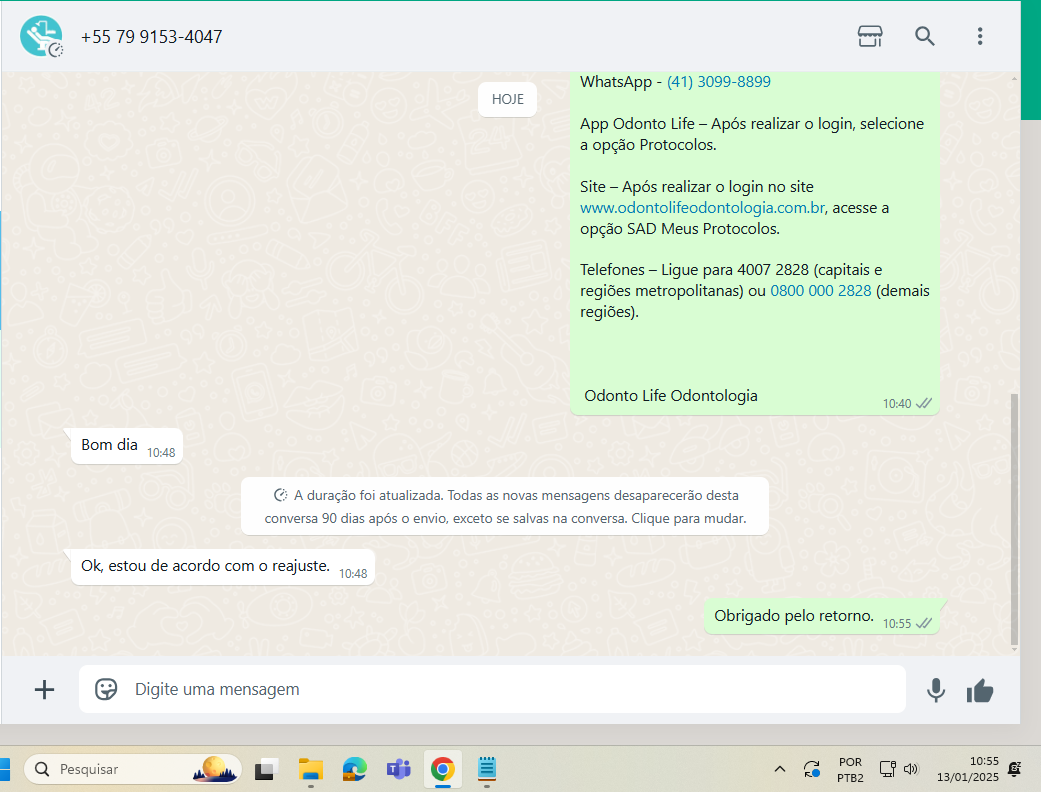The height and width of the screenshot is (792, 1041).
Task: Open Microsoft Teams from the taskbar
Action: pos(398,769)
